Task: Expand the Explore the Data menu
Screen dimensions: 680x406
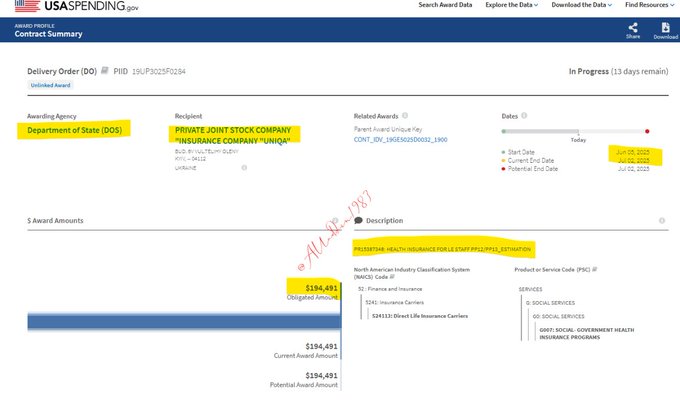Action: (511, 5)
